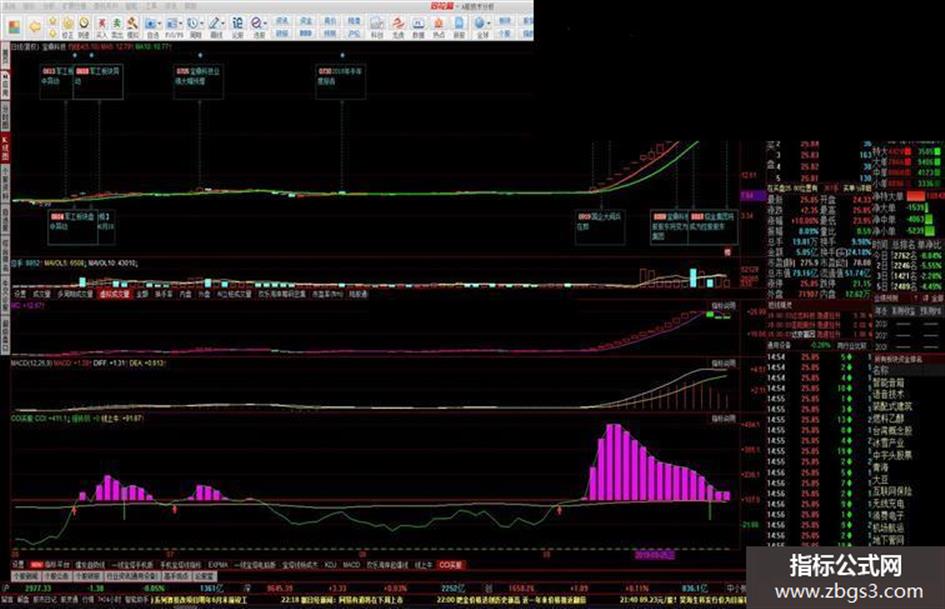Open the 新股 new stocks icon
Viewport: 945px width, 609px height.
click(457, 27)
